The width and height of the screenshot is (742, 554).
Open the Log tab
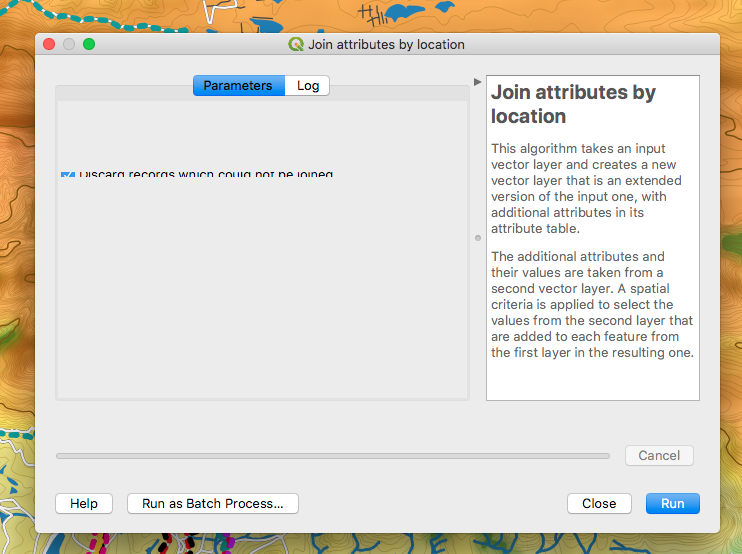point(308,86)
